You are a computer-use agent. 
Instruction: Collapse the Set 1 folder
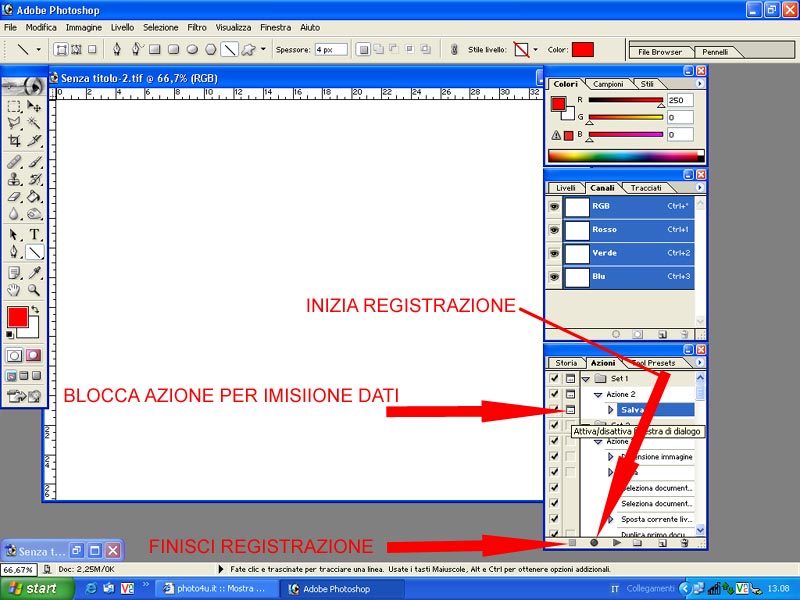(x=586, y=377)
